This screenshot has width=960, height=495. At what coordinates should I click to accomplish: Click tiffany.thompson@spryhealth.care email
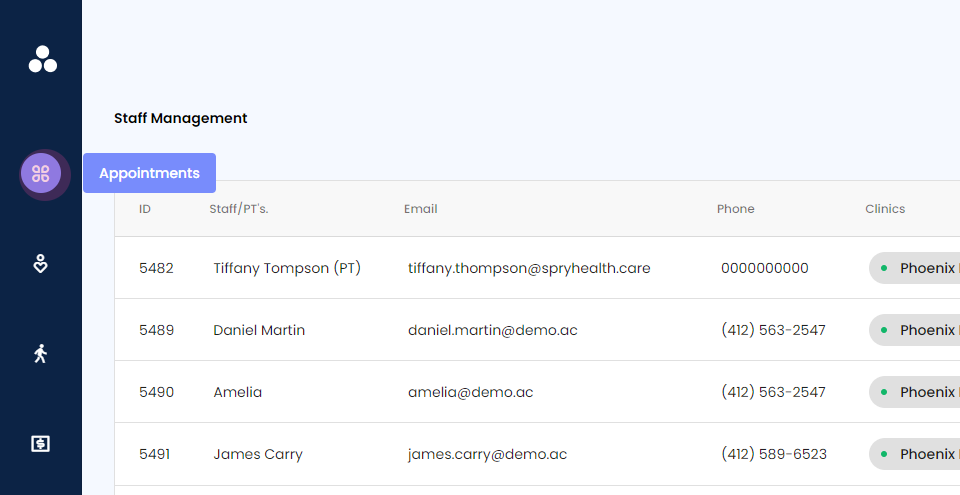529,268
